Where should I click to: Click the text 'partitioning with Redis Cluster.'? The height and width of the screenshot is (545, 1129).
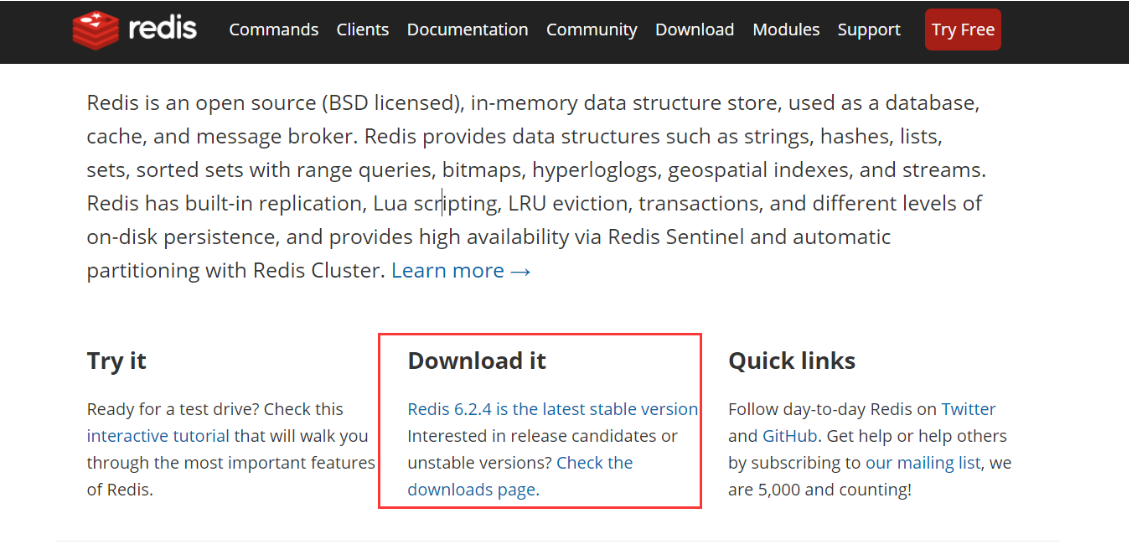pyautogui.click(x=236, y=271)
